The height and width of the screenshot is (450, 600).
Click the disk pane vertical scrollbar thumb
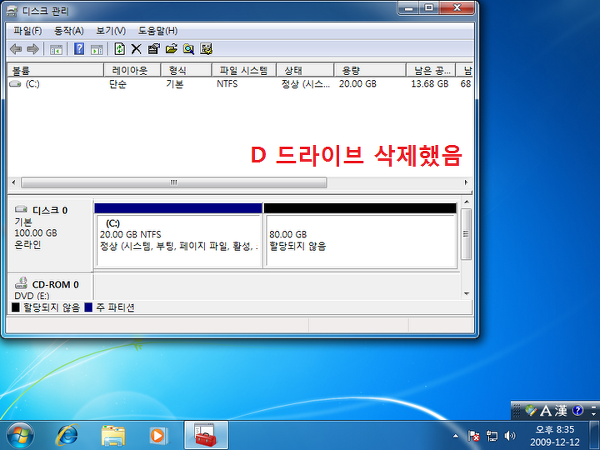coord(466,234)
